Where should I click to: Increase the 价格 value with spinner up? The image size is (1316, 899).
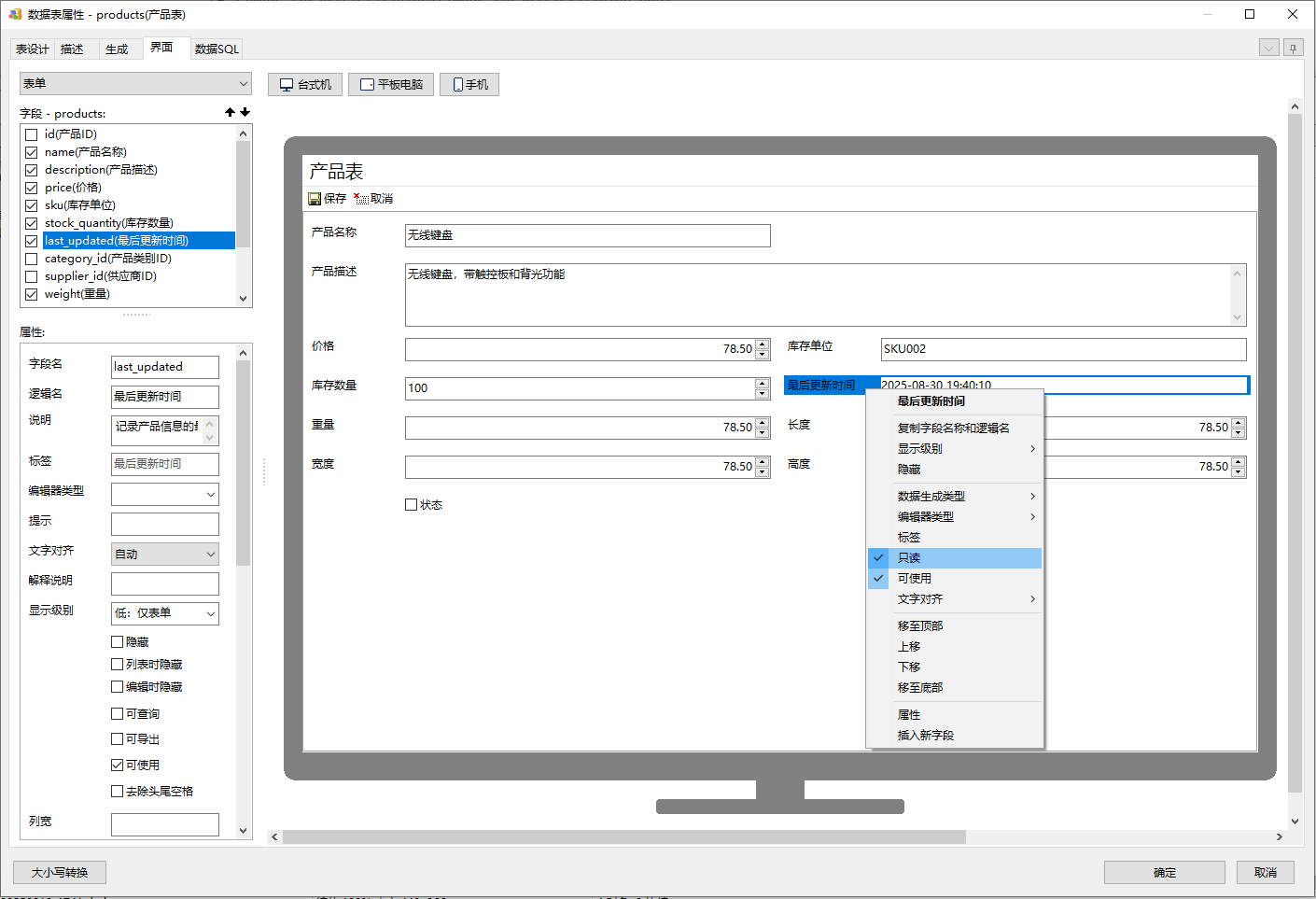[x=763, y=344]
